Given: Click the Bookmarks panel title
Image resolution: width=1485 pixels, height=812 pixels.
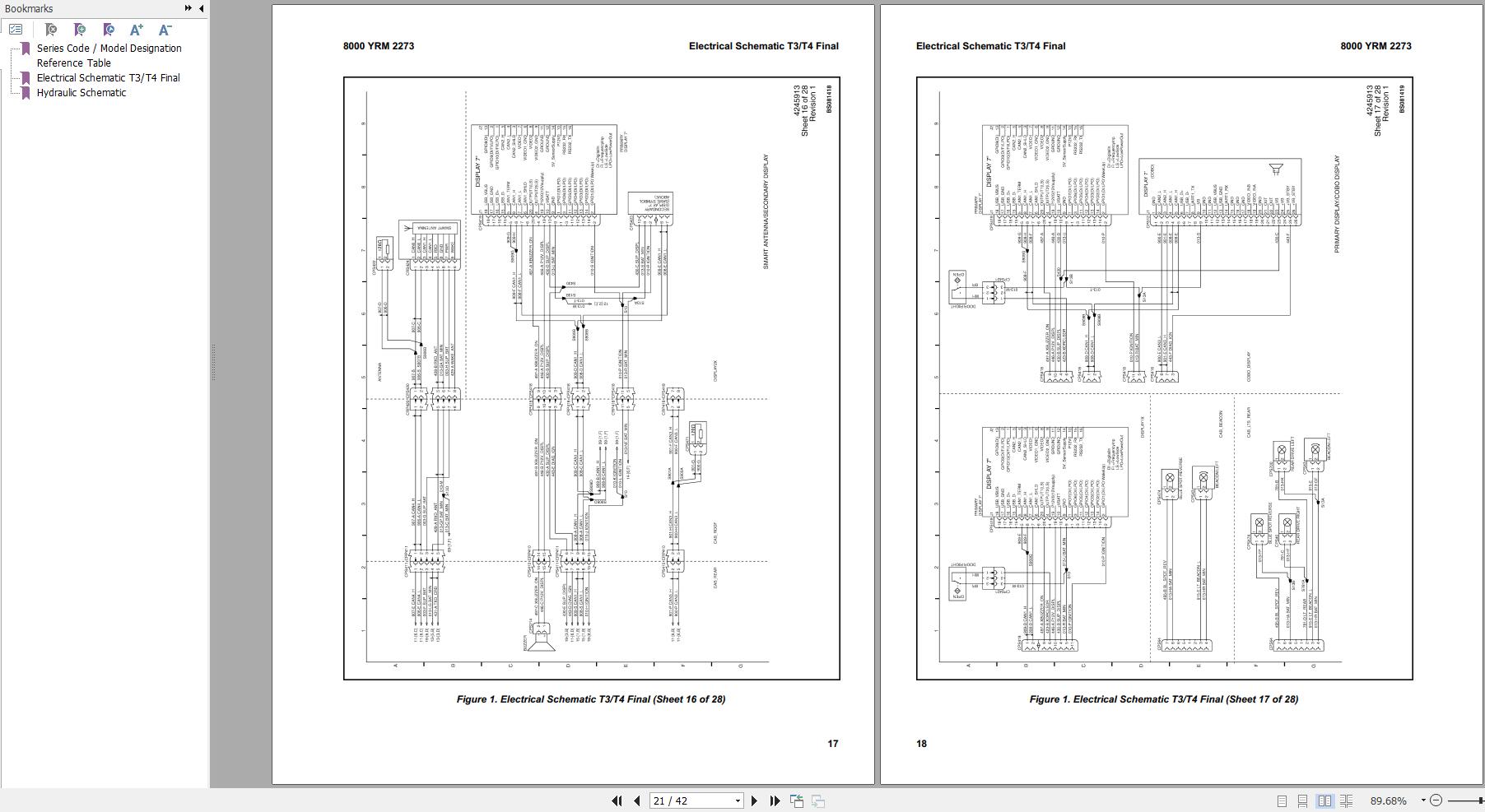Looking at the screenshot, I should click(29, 8).
